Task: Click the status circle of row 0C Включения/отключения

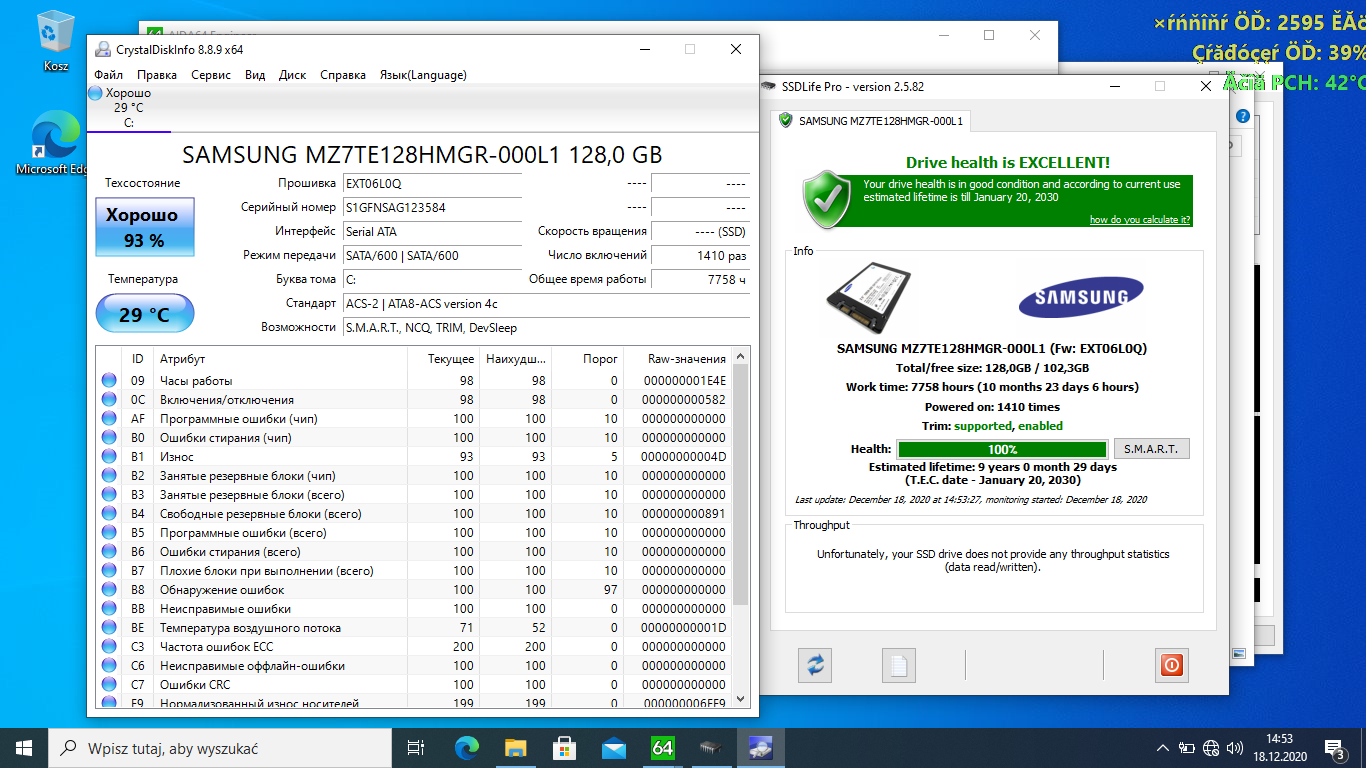Action: coord(109,400)
